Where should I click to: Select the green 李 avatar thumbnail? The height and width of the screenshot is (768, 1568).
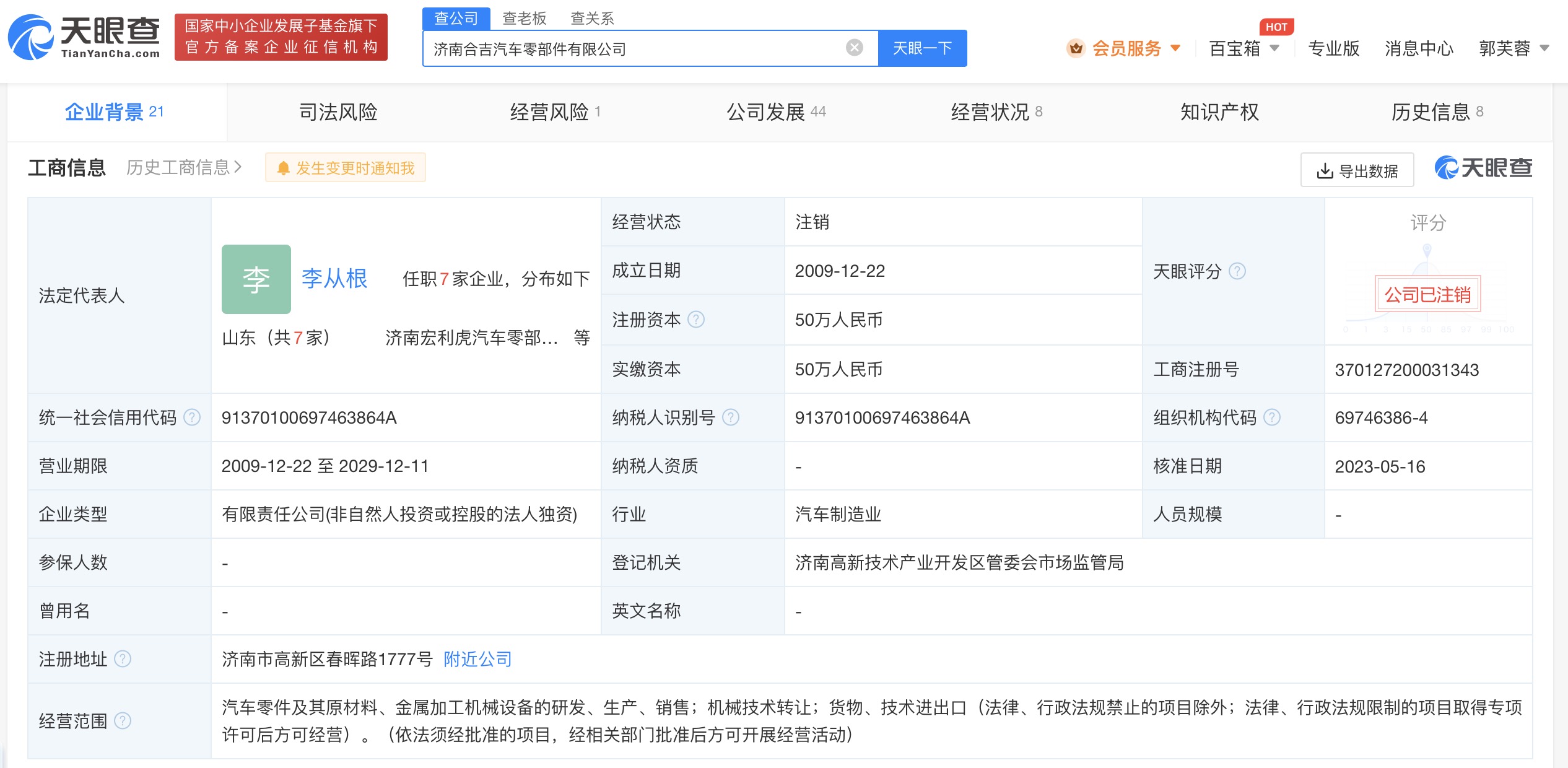coord(256,279)
